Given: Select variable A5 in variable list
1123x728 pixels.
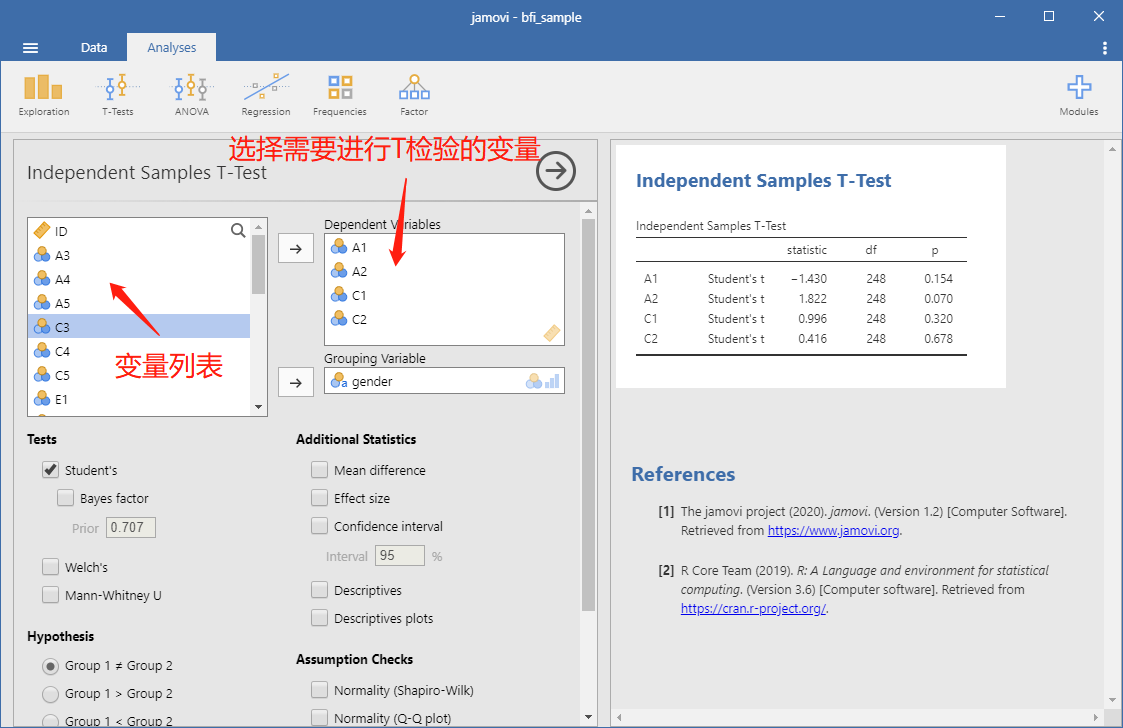Looking at the screenshot, I should click(140, 303).
